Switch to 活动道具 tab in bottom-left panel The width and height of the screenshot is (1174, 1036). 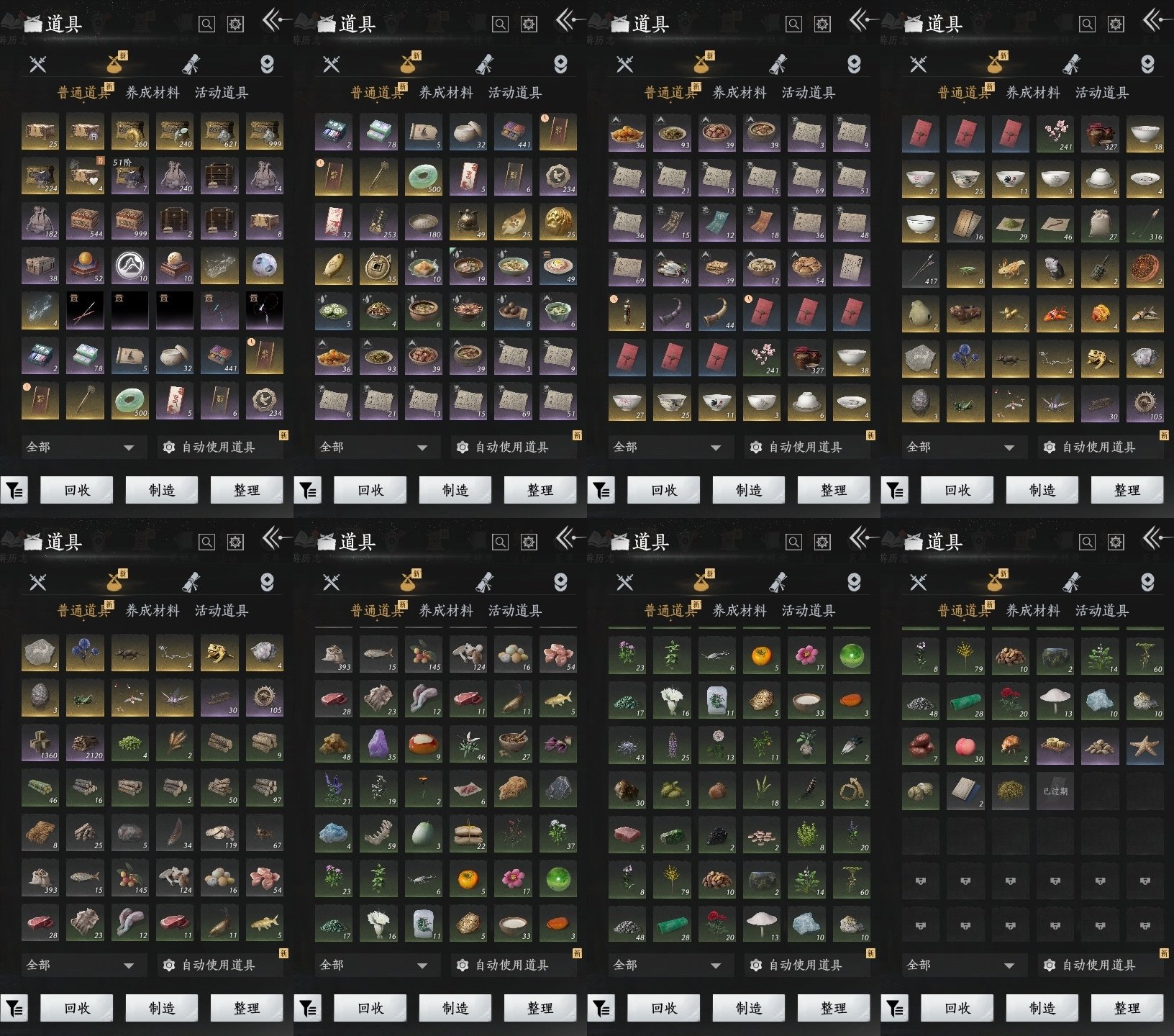(x=222, y=611)
